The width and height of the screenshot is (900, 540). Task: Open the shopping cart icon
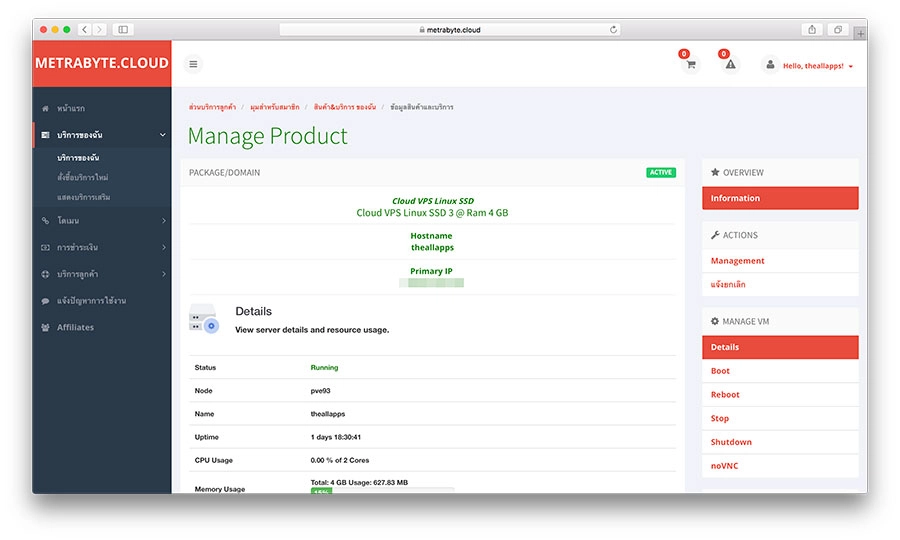pyautogui.click(x=689, y=65)
